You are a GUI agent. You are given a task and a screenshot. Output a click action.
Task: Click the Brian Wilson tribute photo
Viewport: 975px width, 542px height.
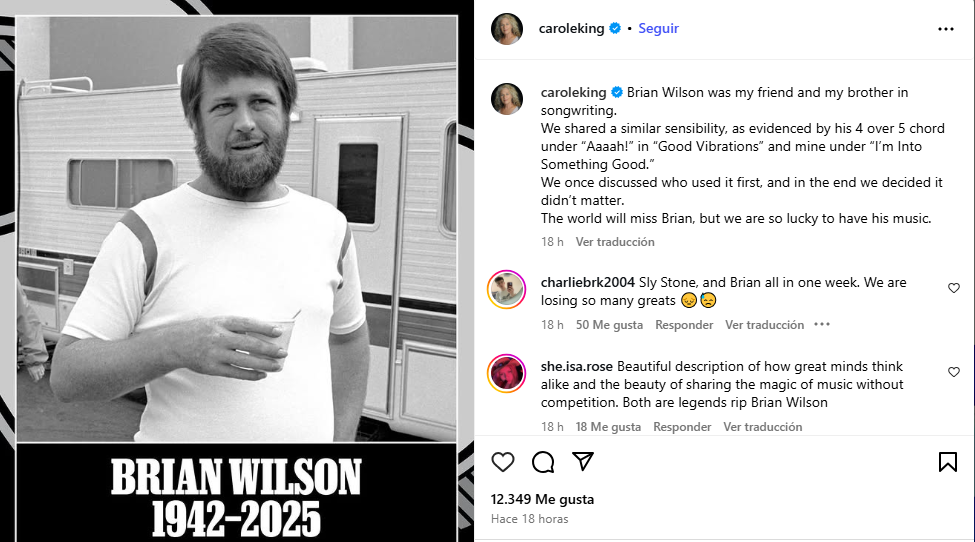click(x=236, y=229)
